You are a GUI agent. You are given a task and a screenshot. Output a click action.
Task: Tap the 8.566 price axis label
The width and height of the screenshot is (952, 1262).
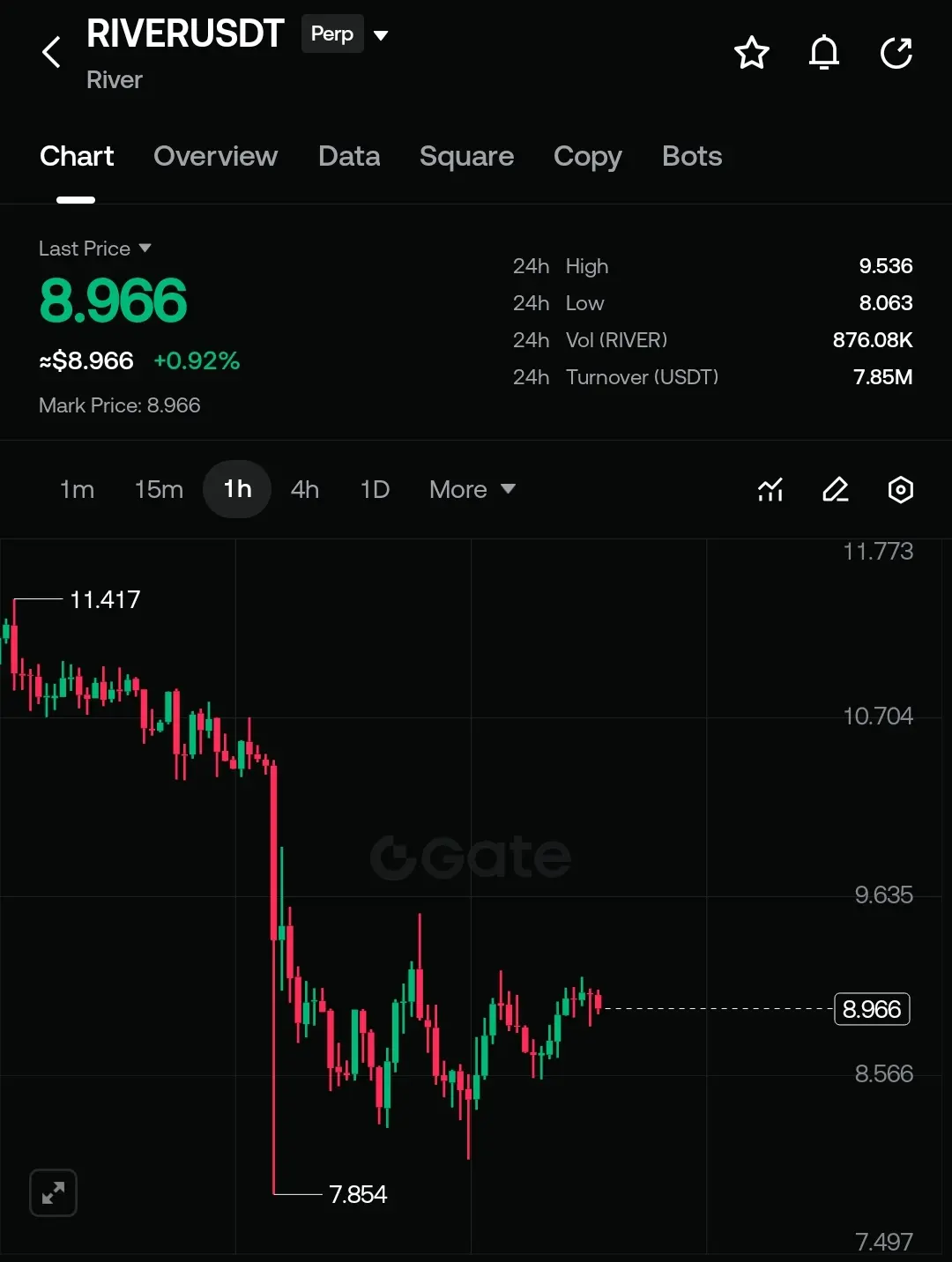point(884,1073)
